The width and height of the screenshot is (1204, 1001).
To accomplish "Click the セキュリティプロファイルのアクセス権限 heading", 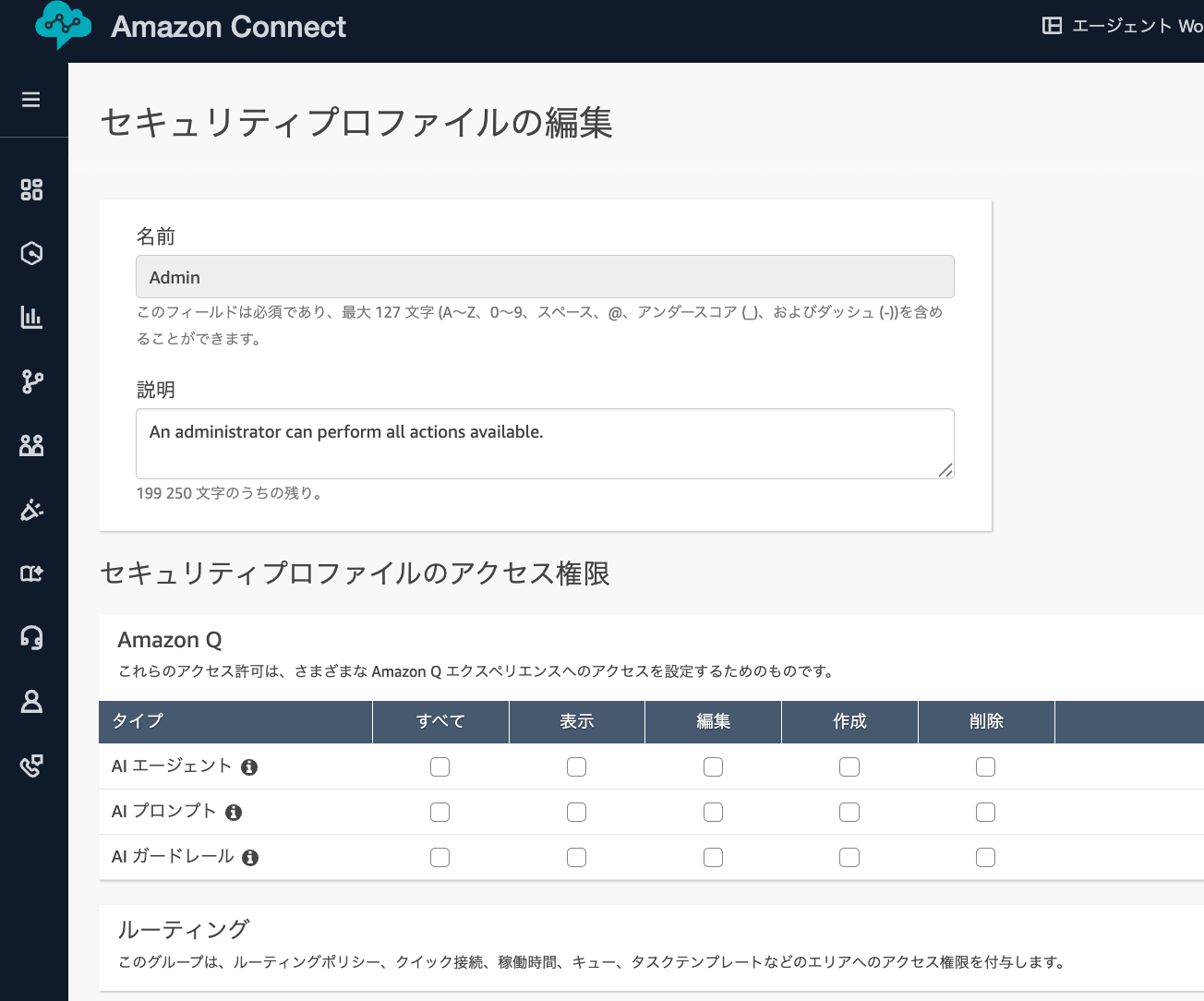I will [x=355, y=573].
